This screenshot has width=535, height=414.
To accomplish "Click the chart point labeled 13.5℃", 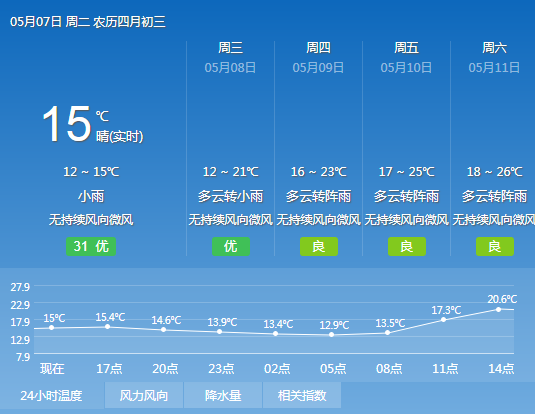I will pyautogui.click(x=388, y=333).
